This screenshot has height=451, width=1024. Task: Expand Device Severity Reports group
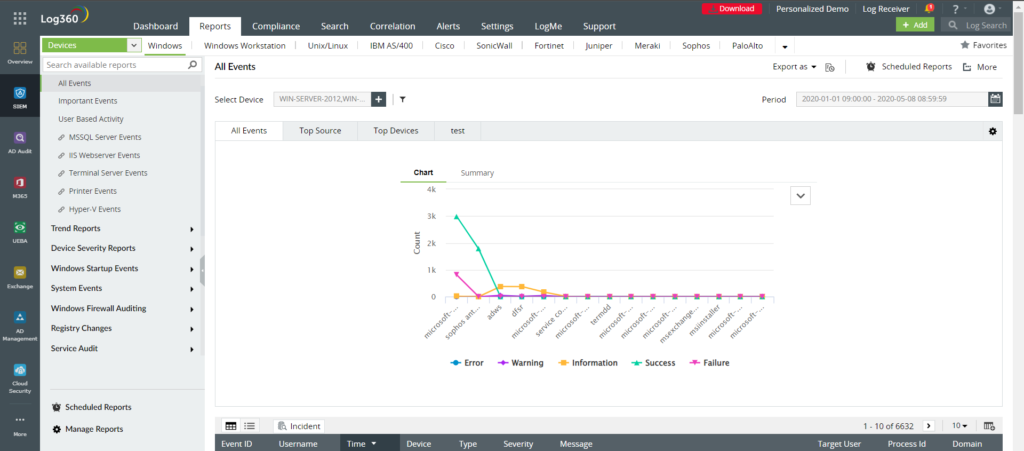point(122,249)
